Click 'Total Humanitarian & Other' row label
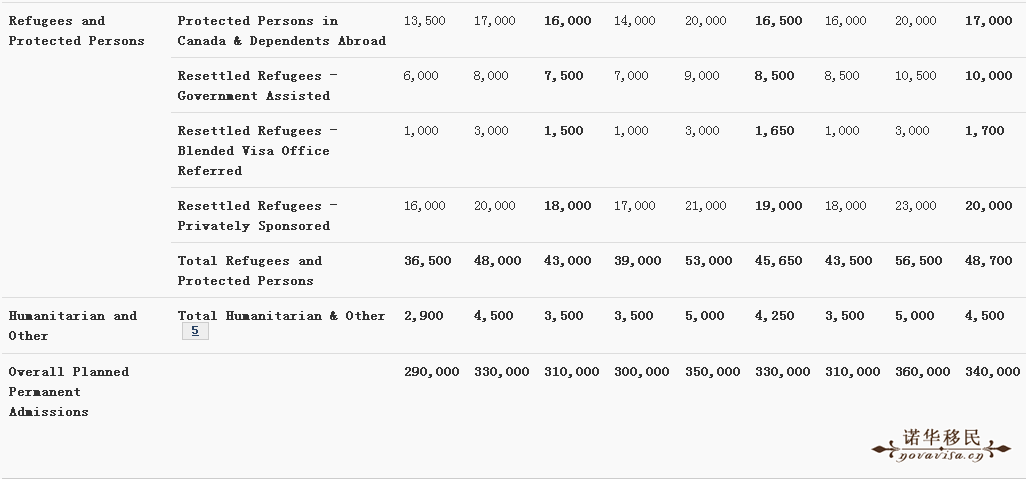The width and height of the screenshot is (1026, 479). click(281, 316)
